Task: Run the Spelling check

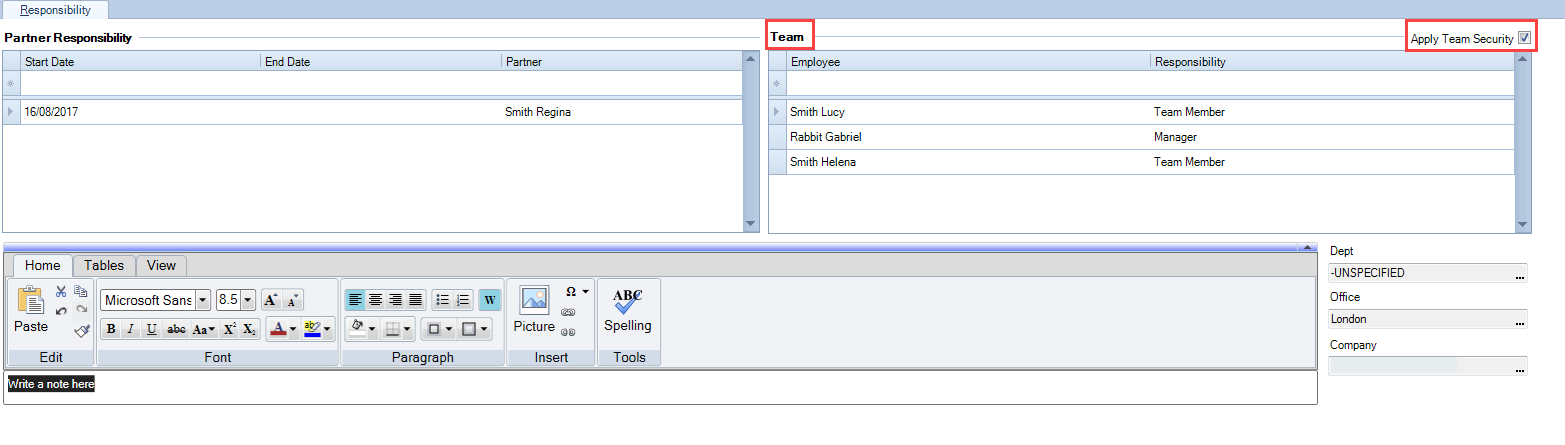Action: (x=627, y=310)
